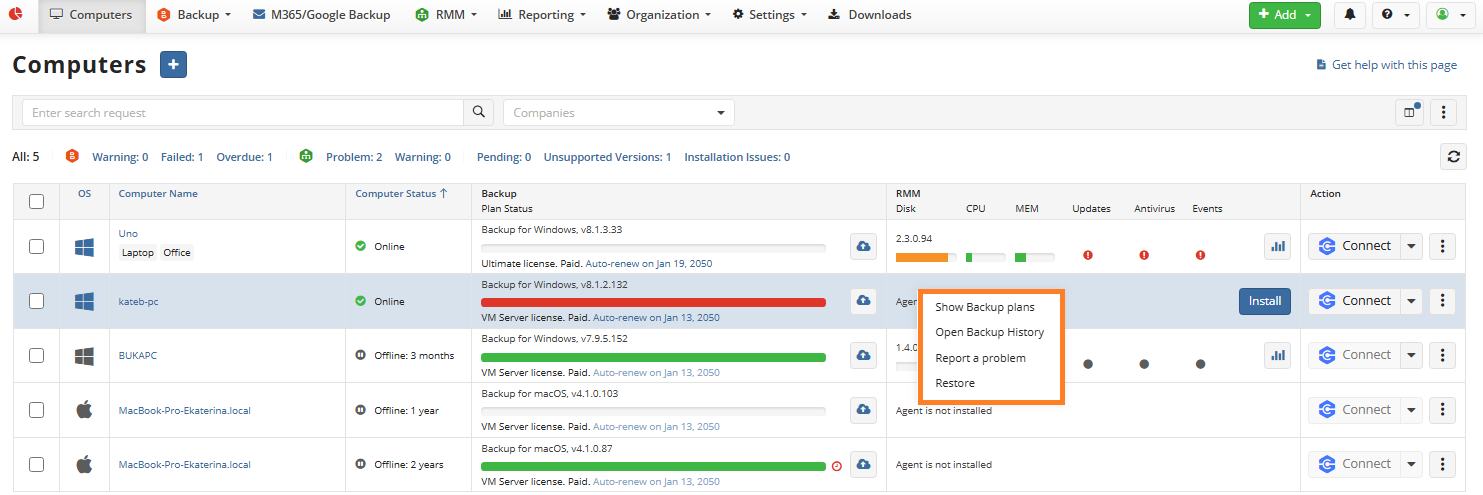Open the user account menu

pyautogui.click(x=1449, y=15)
